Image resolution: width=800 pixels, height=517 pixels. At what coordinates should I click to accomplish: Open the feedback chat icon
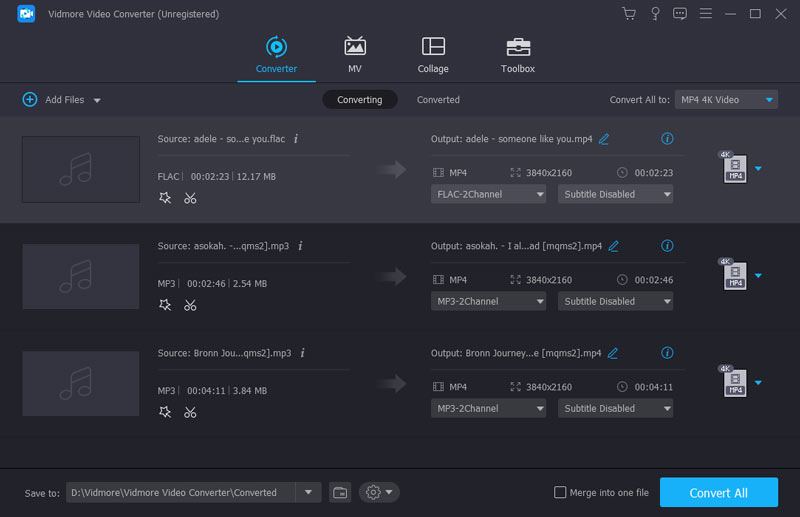[680, 14]
